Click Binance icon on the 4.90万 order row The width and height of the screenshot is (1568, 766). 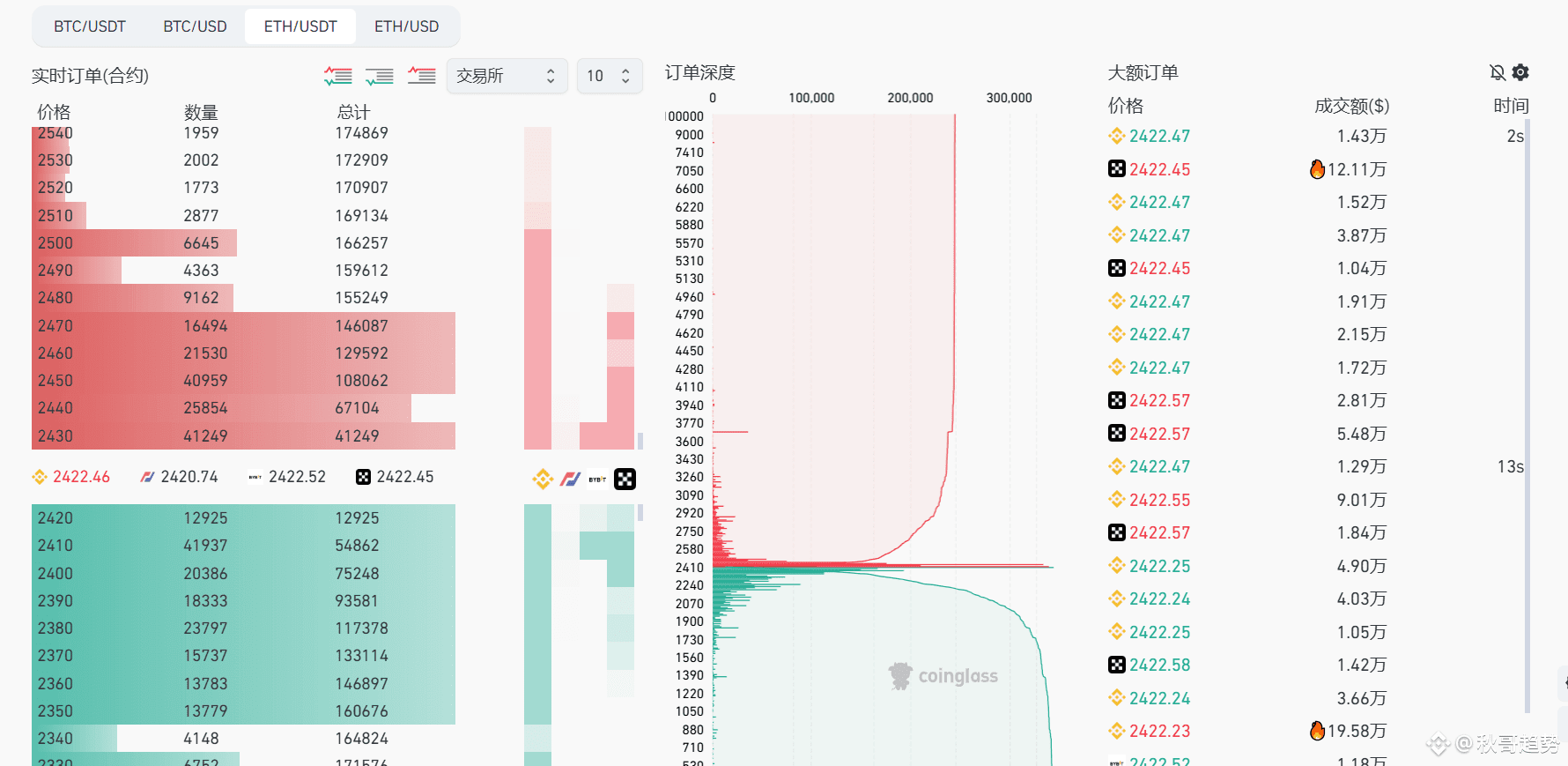pos(1117,566)
